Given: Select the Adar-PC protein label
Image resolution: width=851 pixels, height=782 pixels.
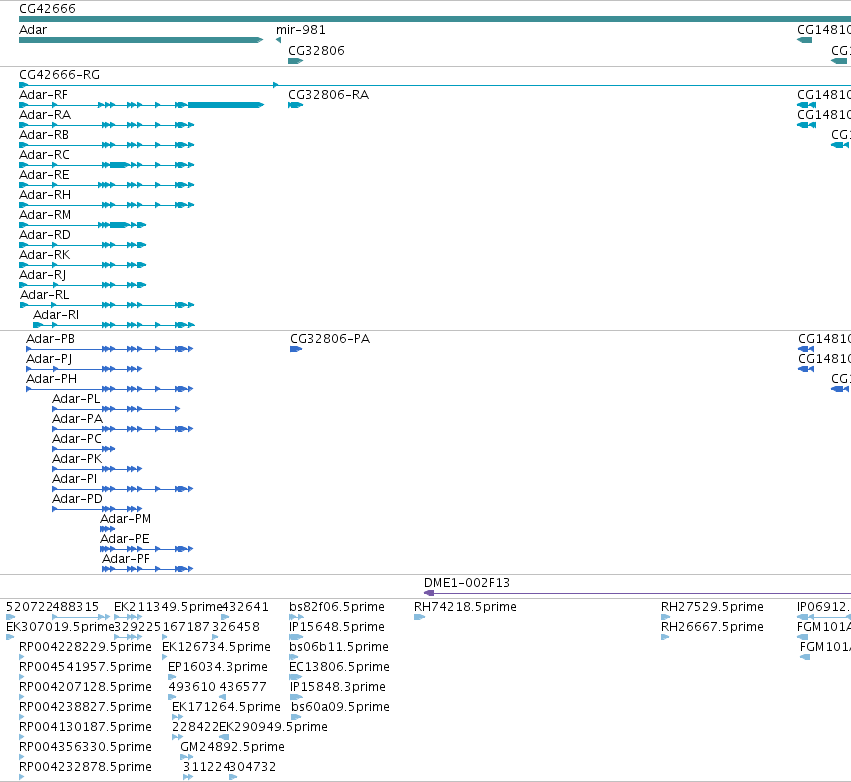Looking at the screenshot, I should [77, 439].
